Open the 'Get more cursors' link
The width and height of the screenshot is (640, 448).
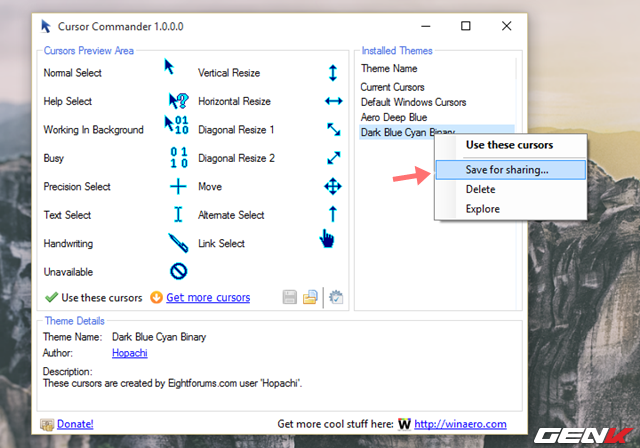pos(207,297)
